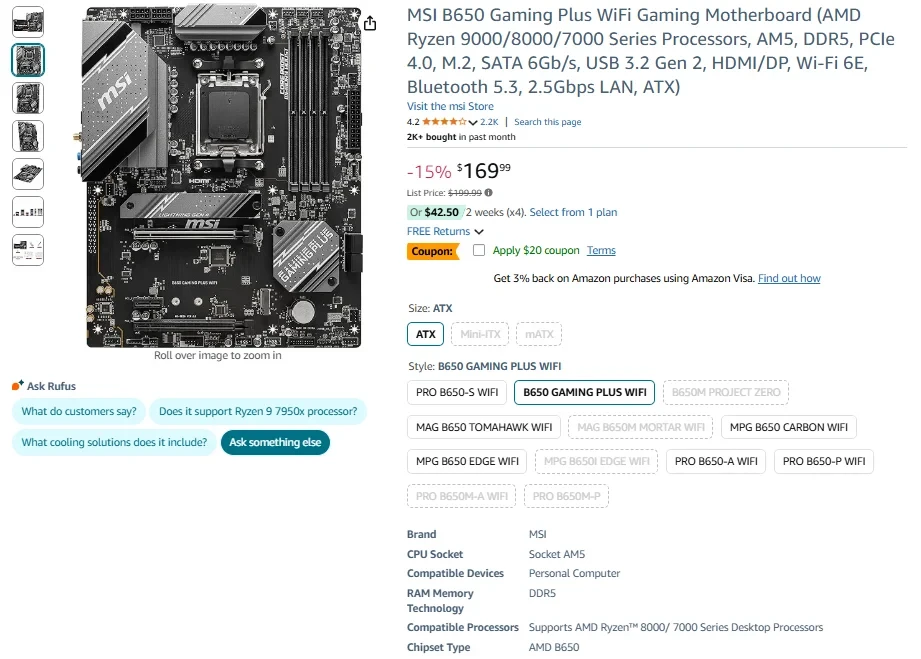
Task: Click the Ask Rufus sparkle icon
Action: (x=17, y=386)
